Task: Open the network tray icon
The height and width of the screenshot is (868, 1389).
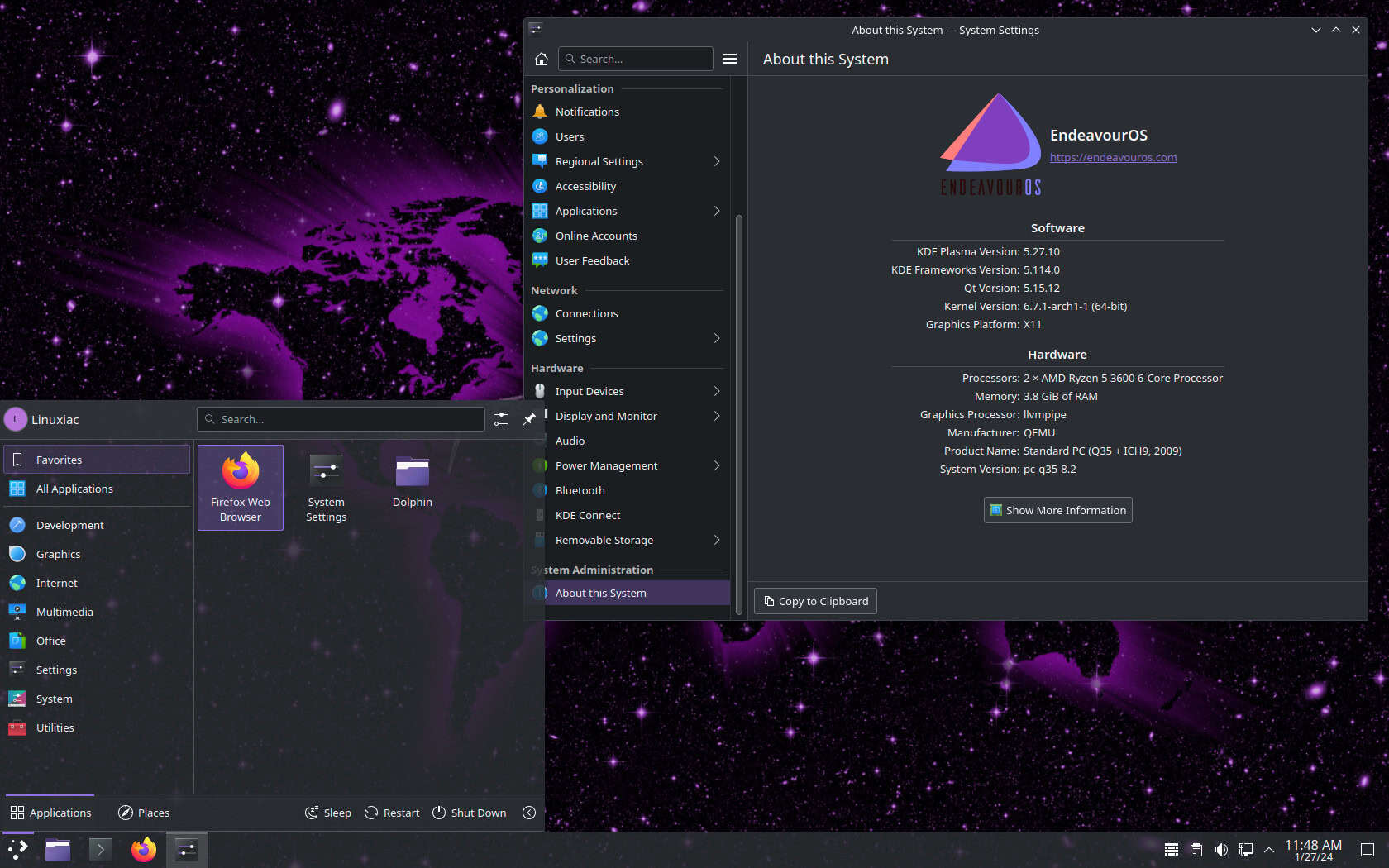Action: [1246, 850]
